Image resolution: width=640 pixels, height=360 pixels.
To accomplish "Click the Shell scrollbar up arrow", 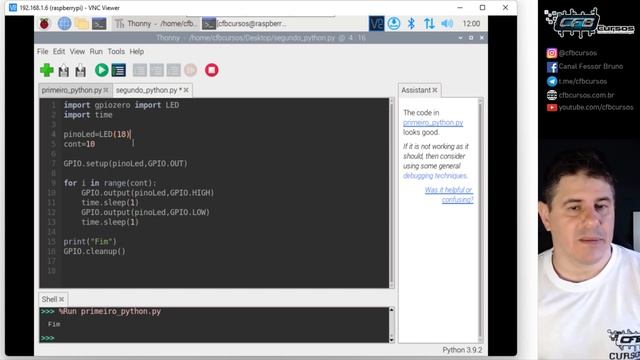I will pos(392,311).
